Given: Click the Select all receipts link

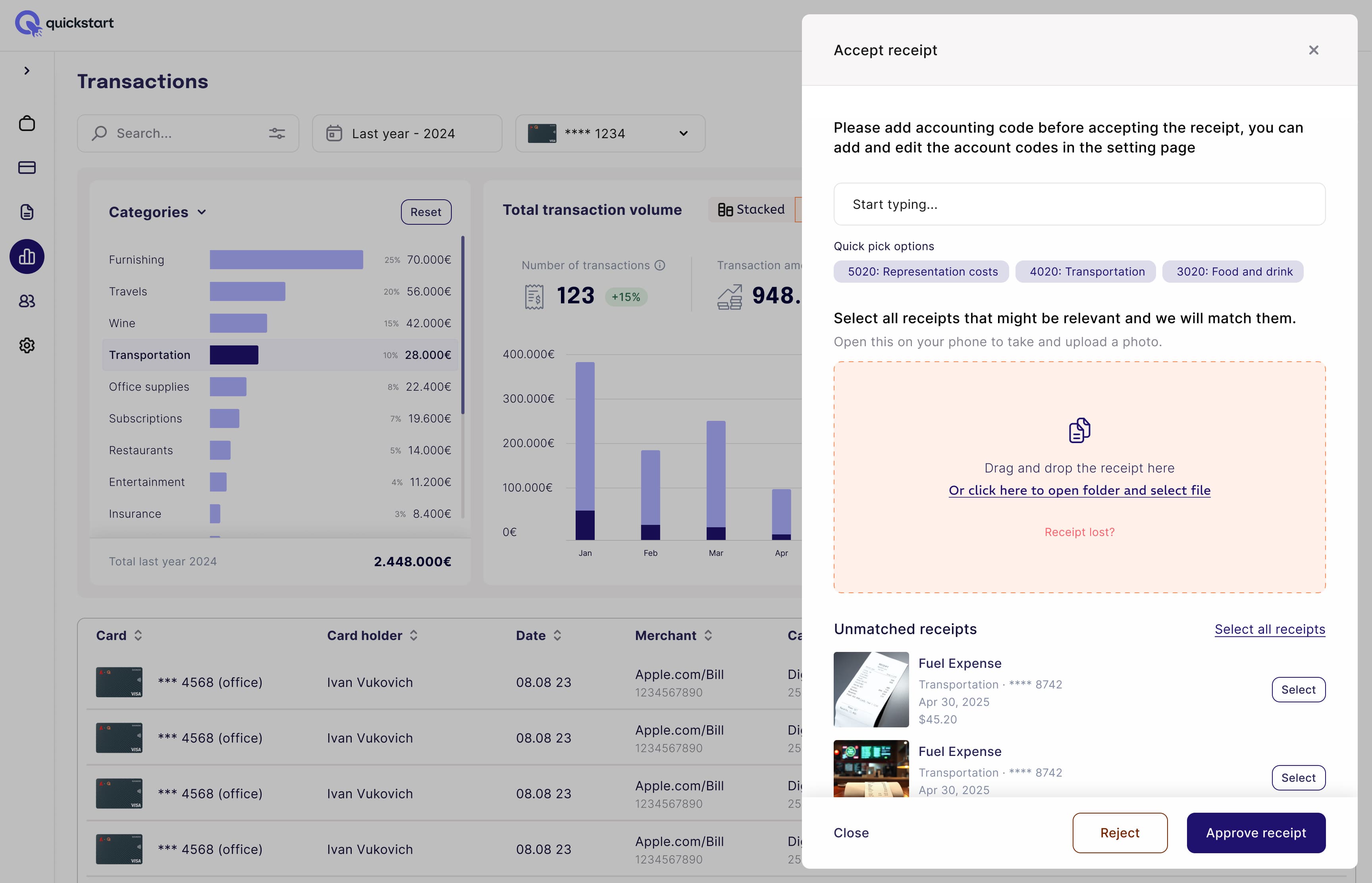Looking at the screenshot, I should coord(1269,629).
